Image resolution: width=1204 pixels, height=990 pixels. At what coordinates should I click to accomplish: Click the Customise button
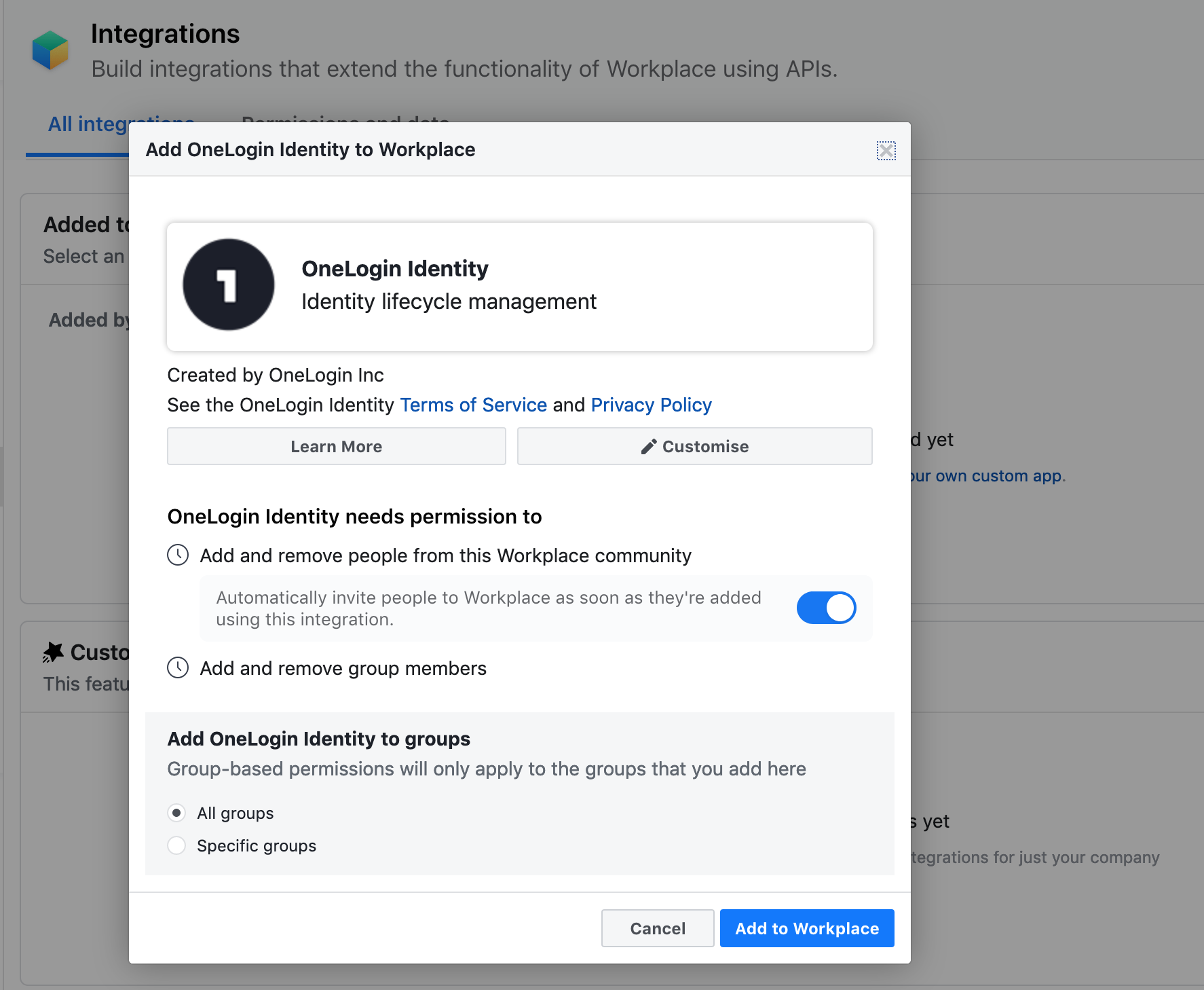[x=695, y=446]
